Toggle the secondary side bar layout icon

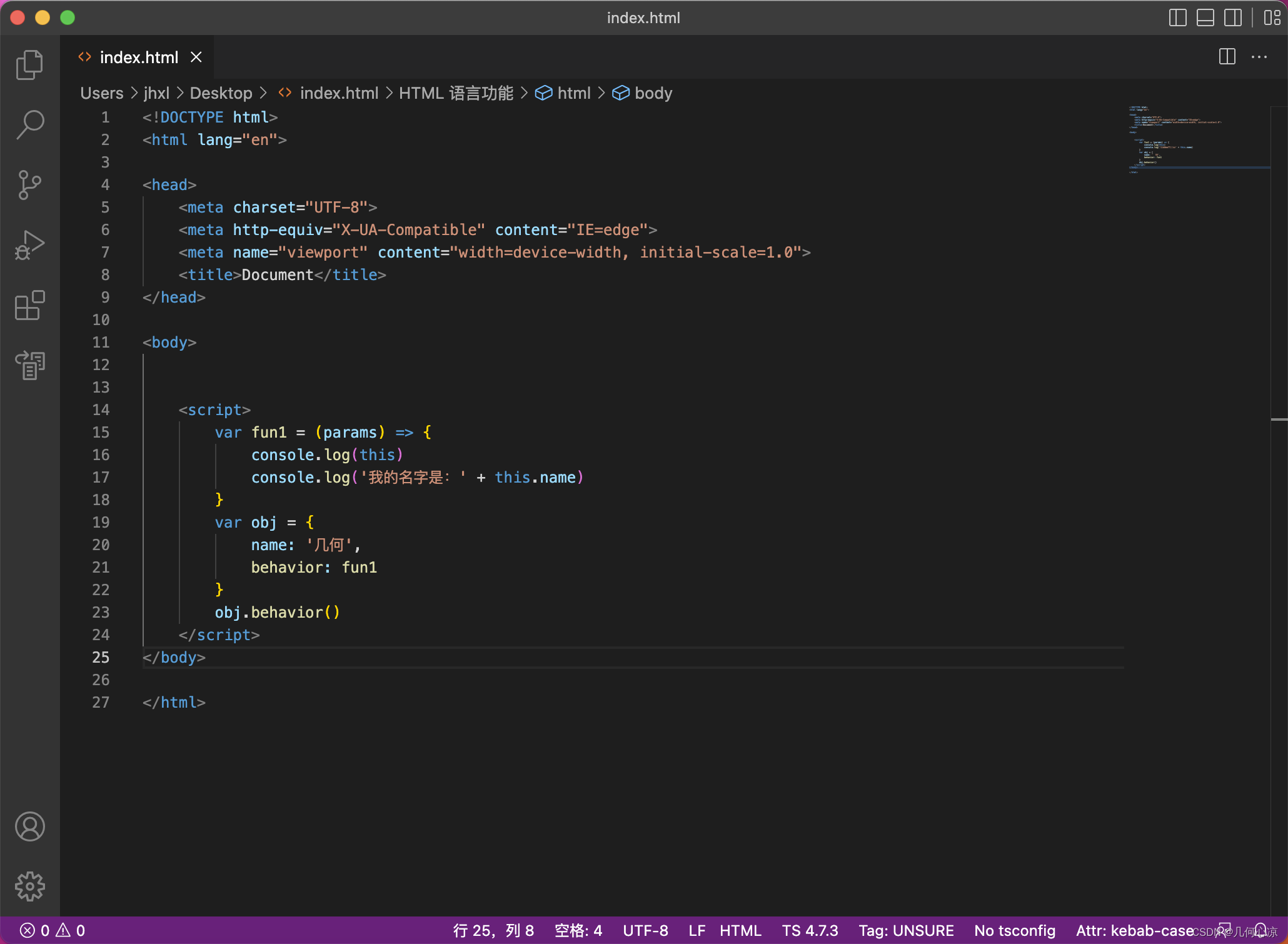1232,18
